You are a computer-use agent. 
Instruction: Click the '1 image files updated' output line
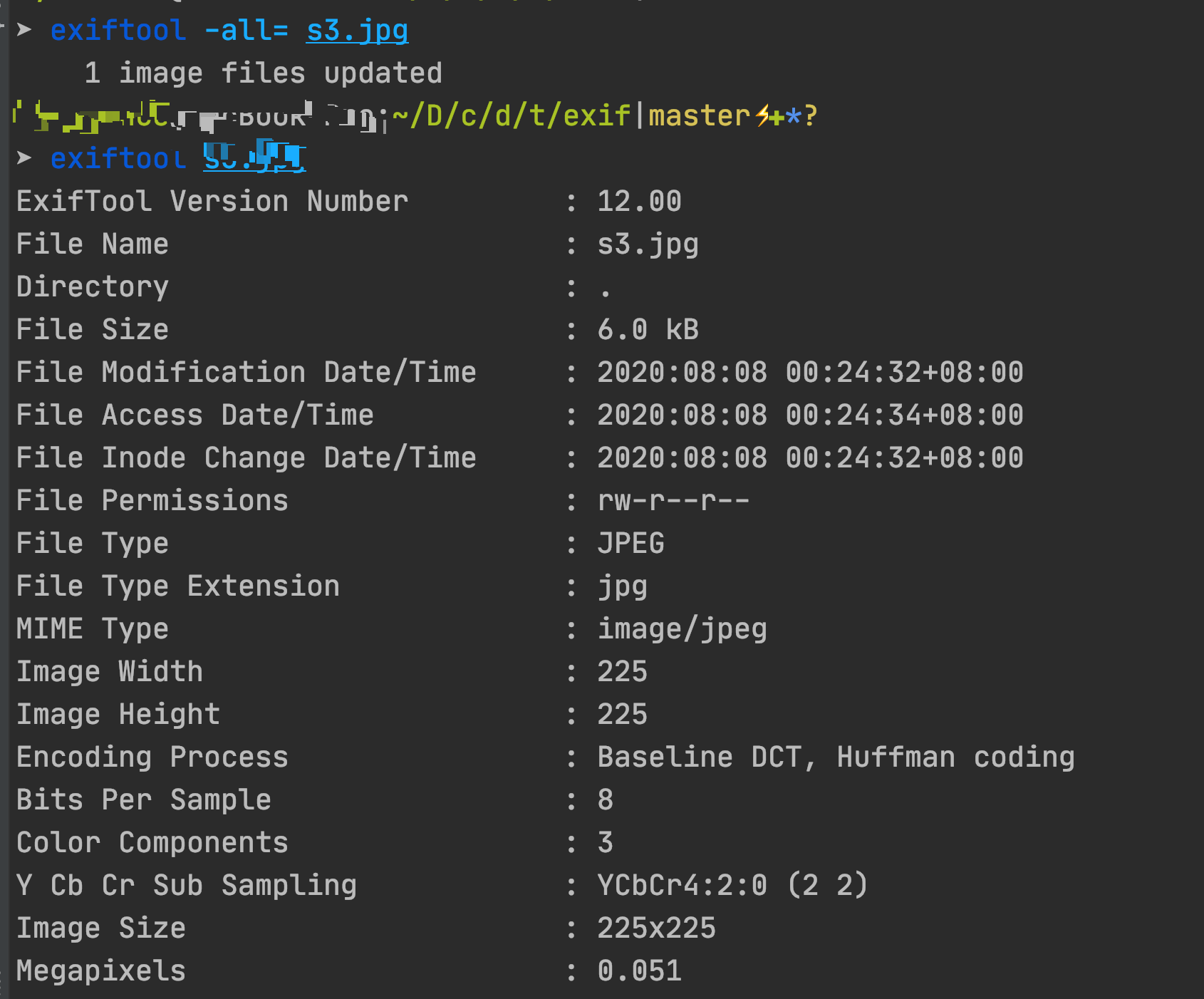click(264, 73)
